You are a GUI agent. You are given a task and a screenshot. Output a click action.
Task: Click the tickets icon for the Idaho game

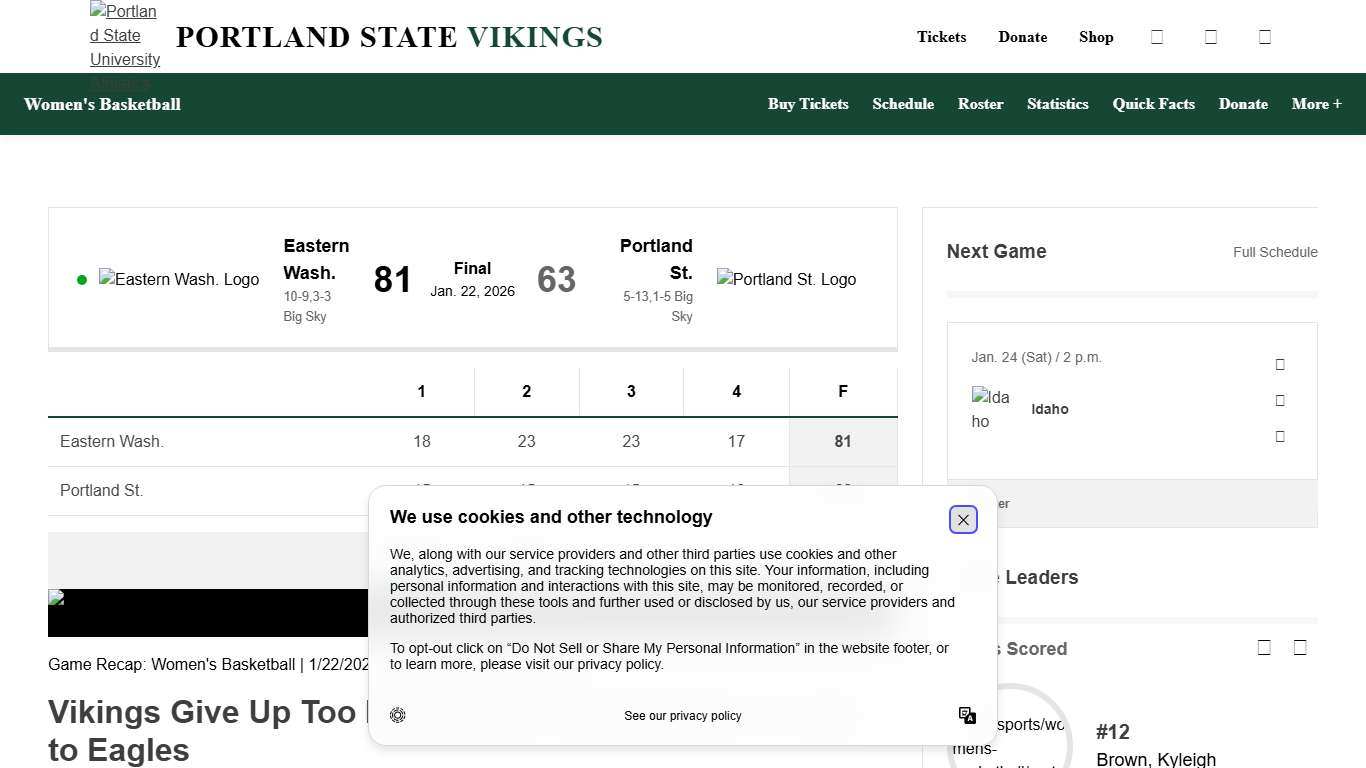tap(1280, 364)
